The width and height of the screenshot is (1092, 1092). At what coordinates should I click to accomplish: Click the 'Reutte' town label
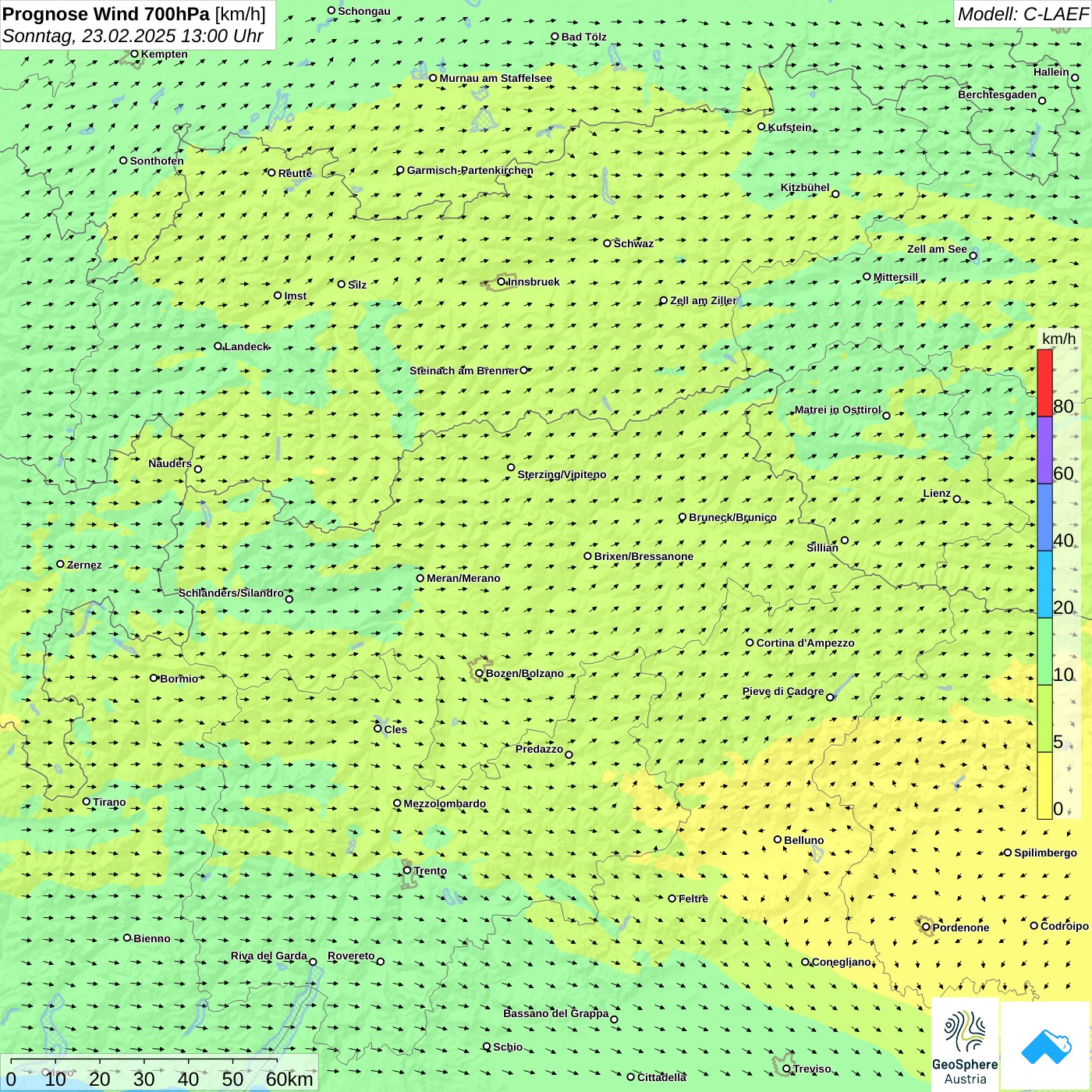295,173
